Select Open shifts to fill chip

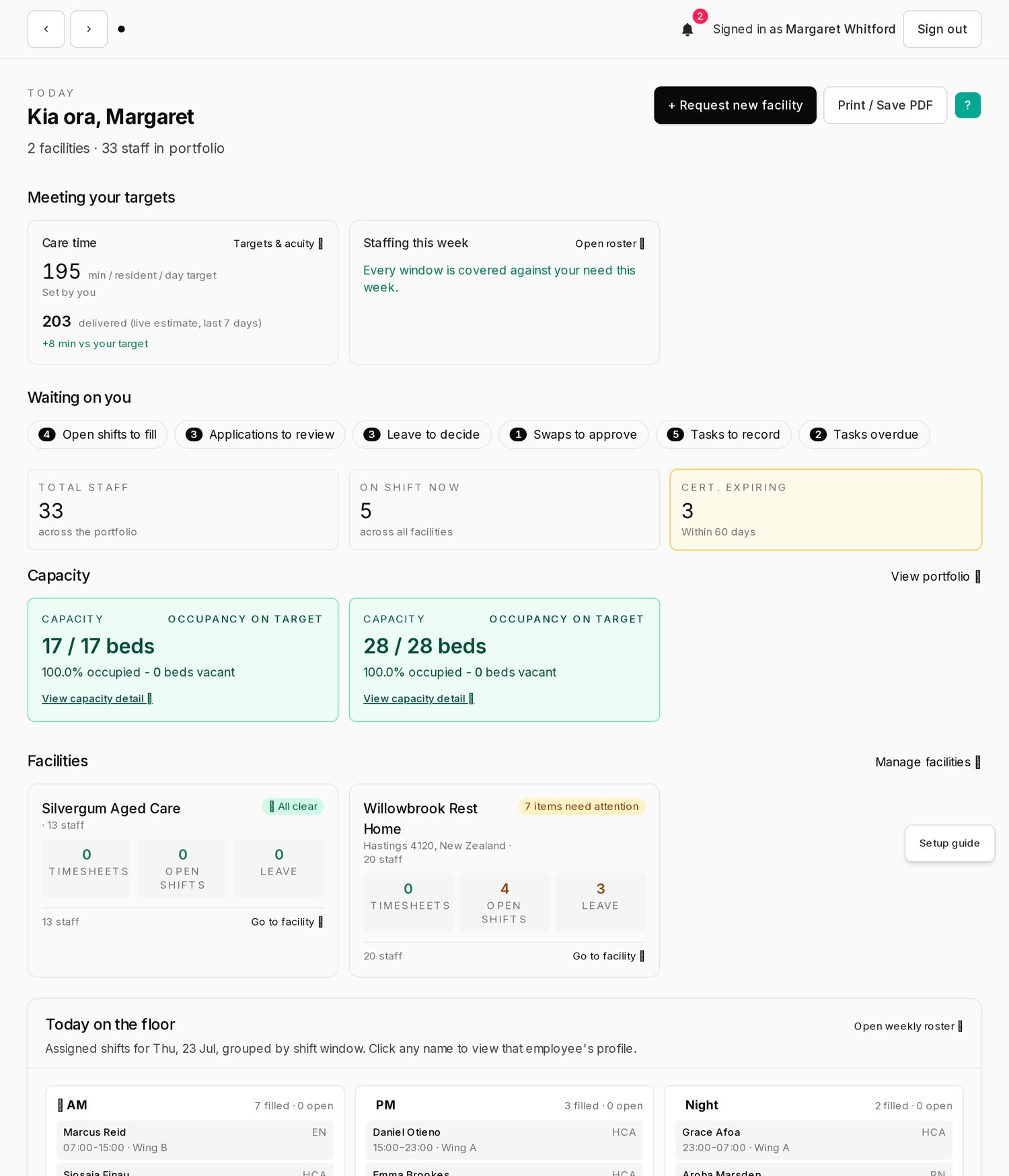click(98, 435)
